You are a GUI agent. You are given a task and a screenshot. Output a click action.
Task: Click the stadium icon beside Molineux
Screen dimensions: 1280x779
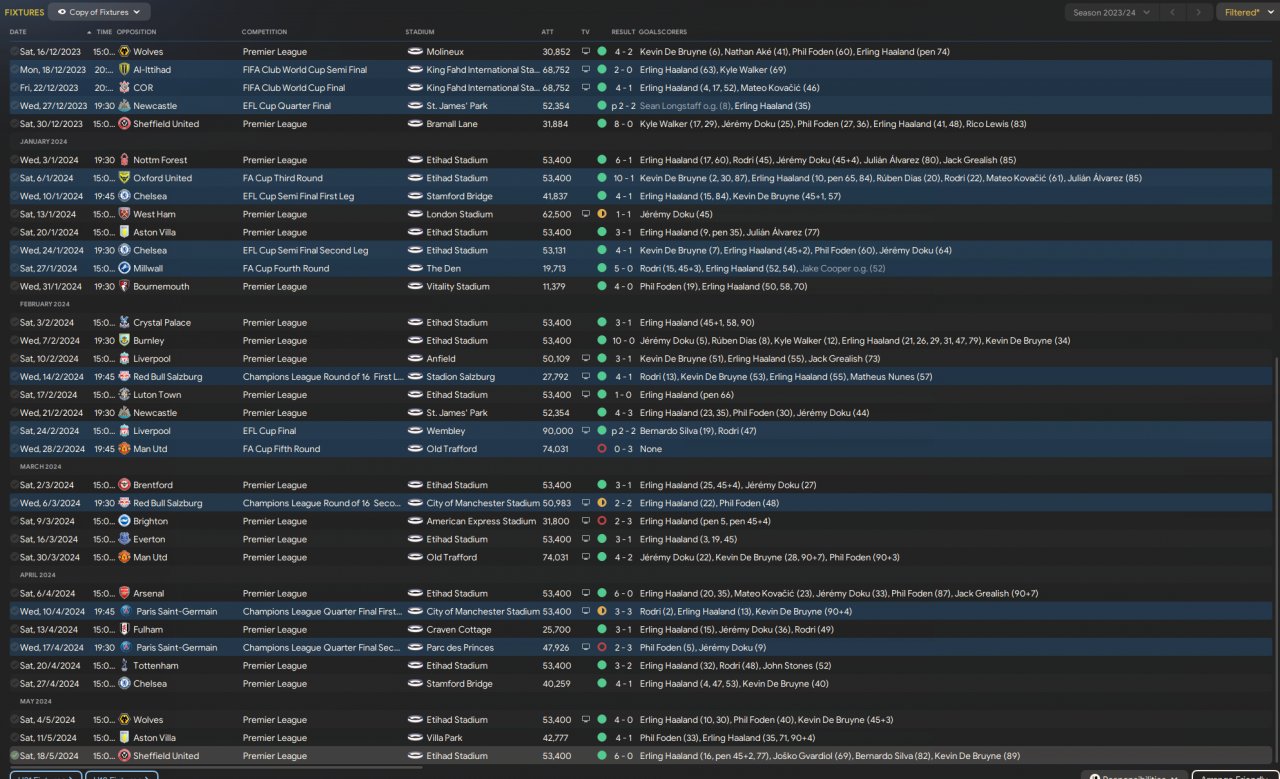click(x=415, y=52)
